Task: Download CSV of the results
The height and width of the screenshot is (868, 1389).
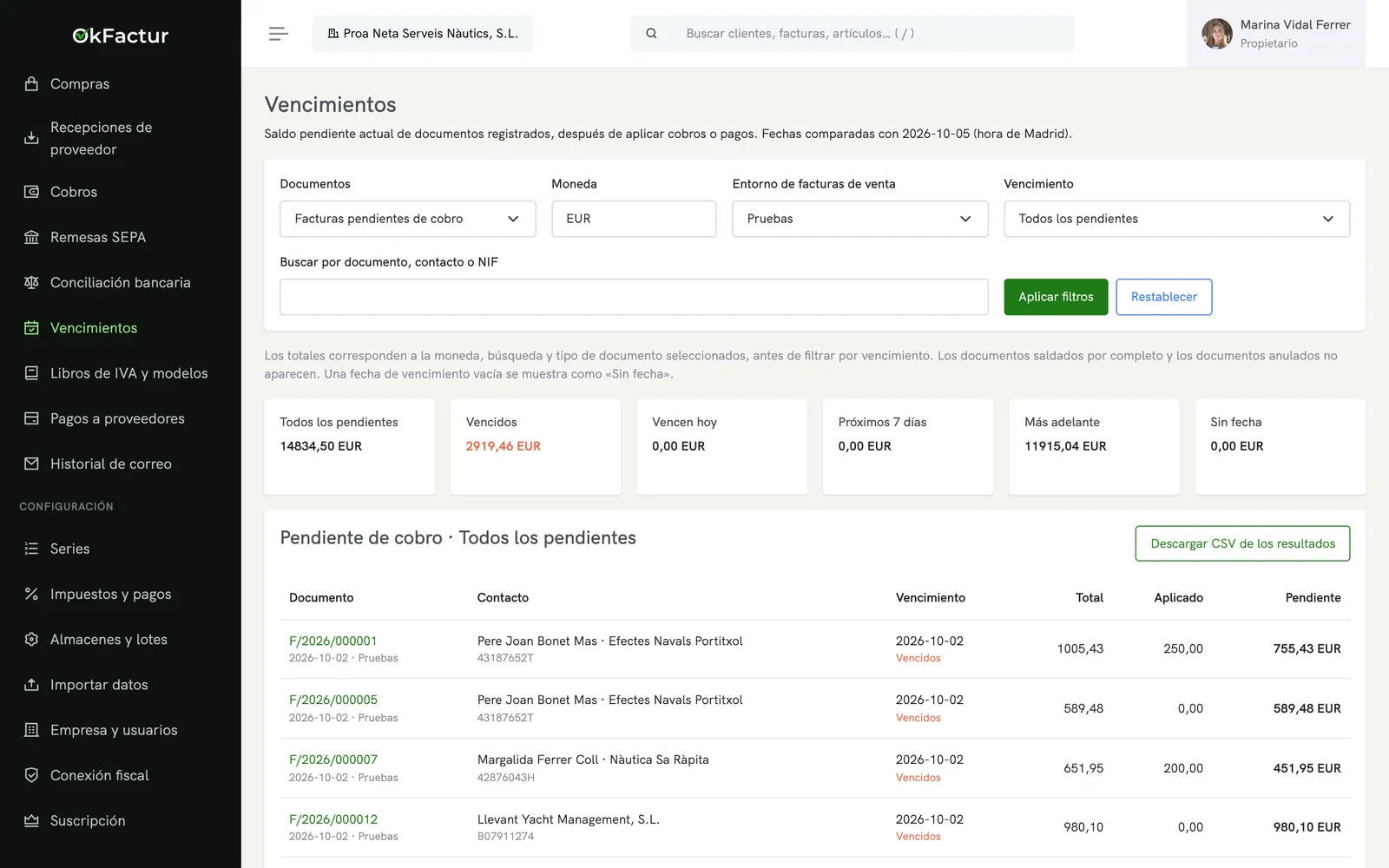Action: [x=1242, y=543]
